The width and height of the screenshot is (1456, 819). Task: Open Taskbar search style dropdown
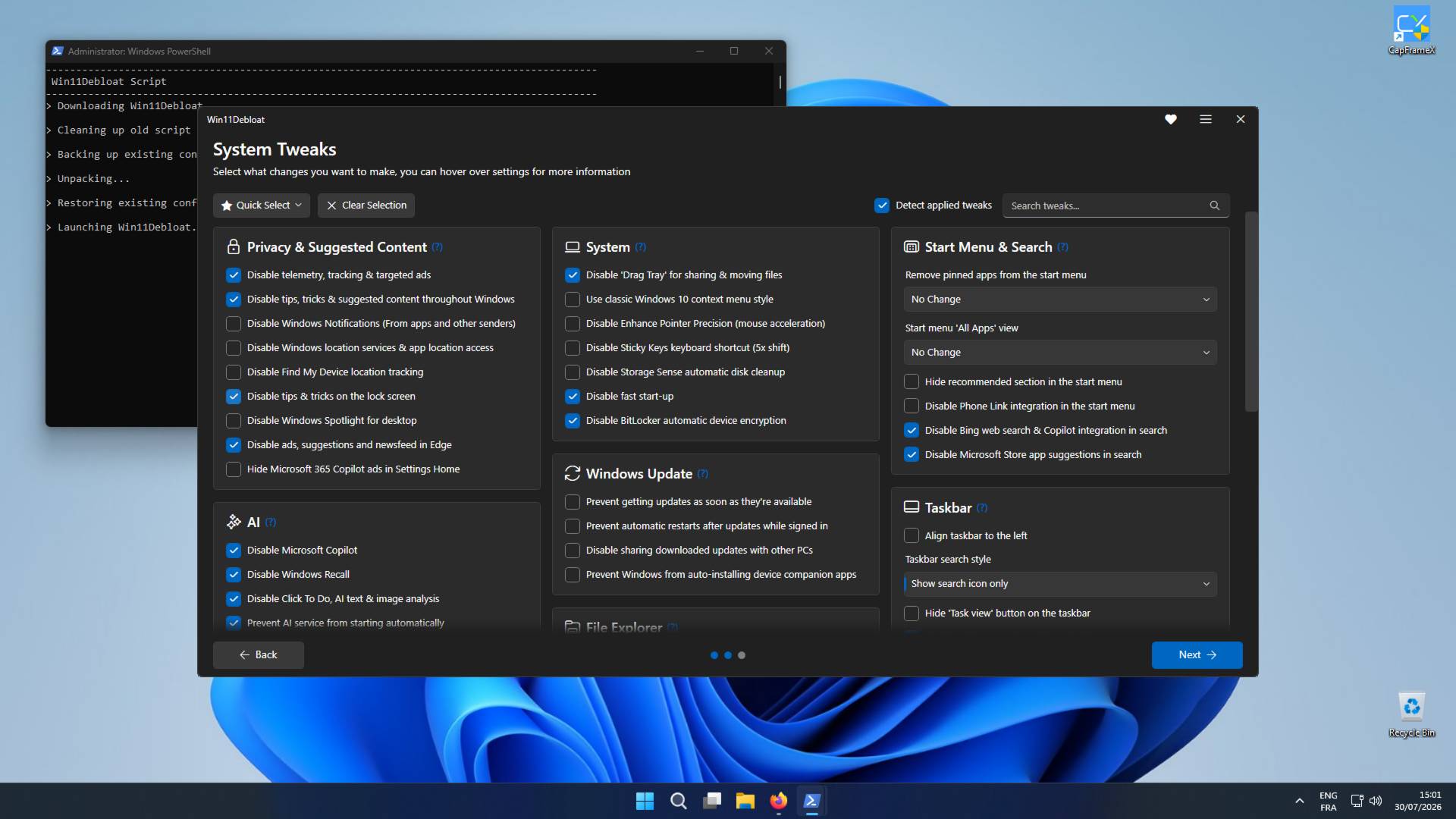point(1060,584)
